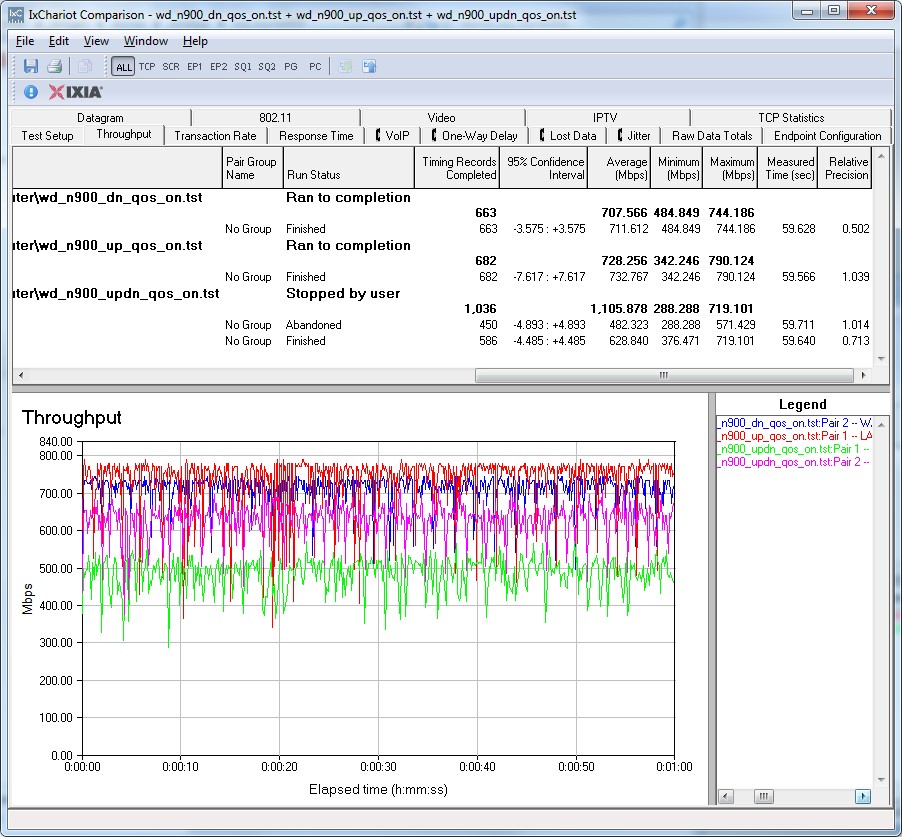Toggle the EP1 filter button
The image size is (902, 837).
pos(194,67)
